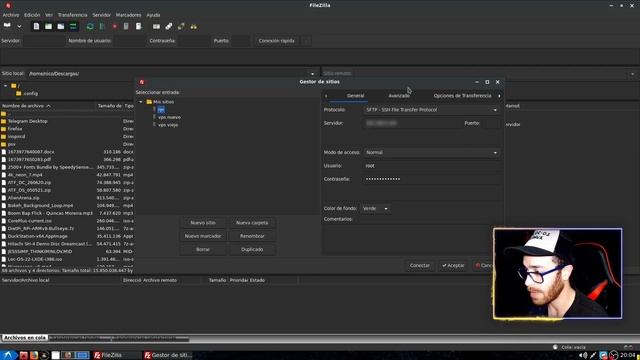Click the Nuevo sitio button
Viewport: 640px width, 360px height.
(x=203, y=223)
